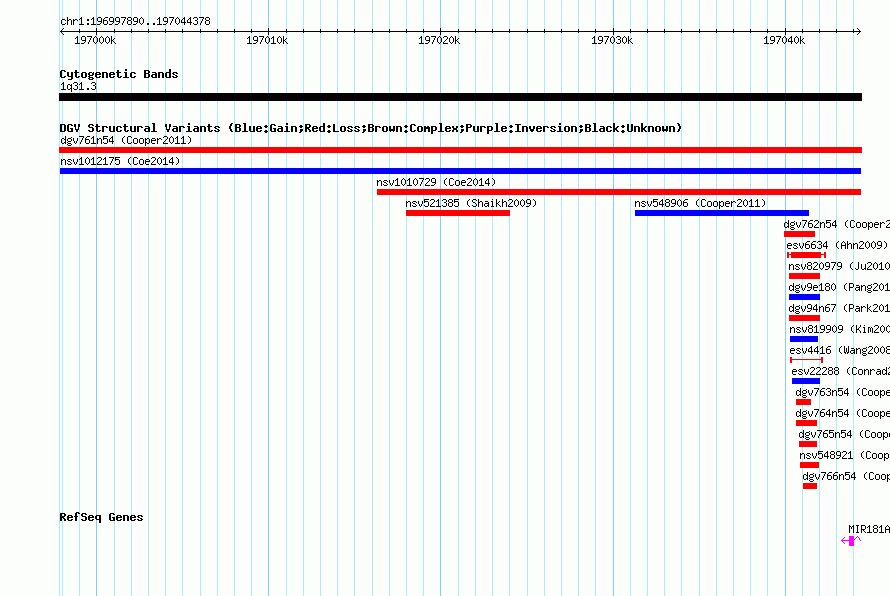Click the MIR181A gene label
Viewport: 890px width, 596px height.
click(869, 529)
